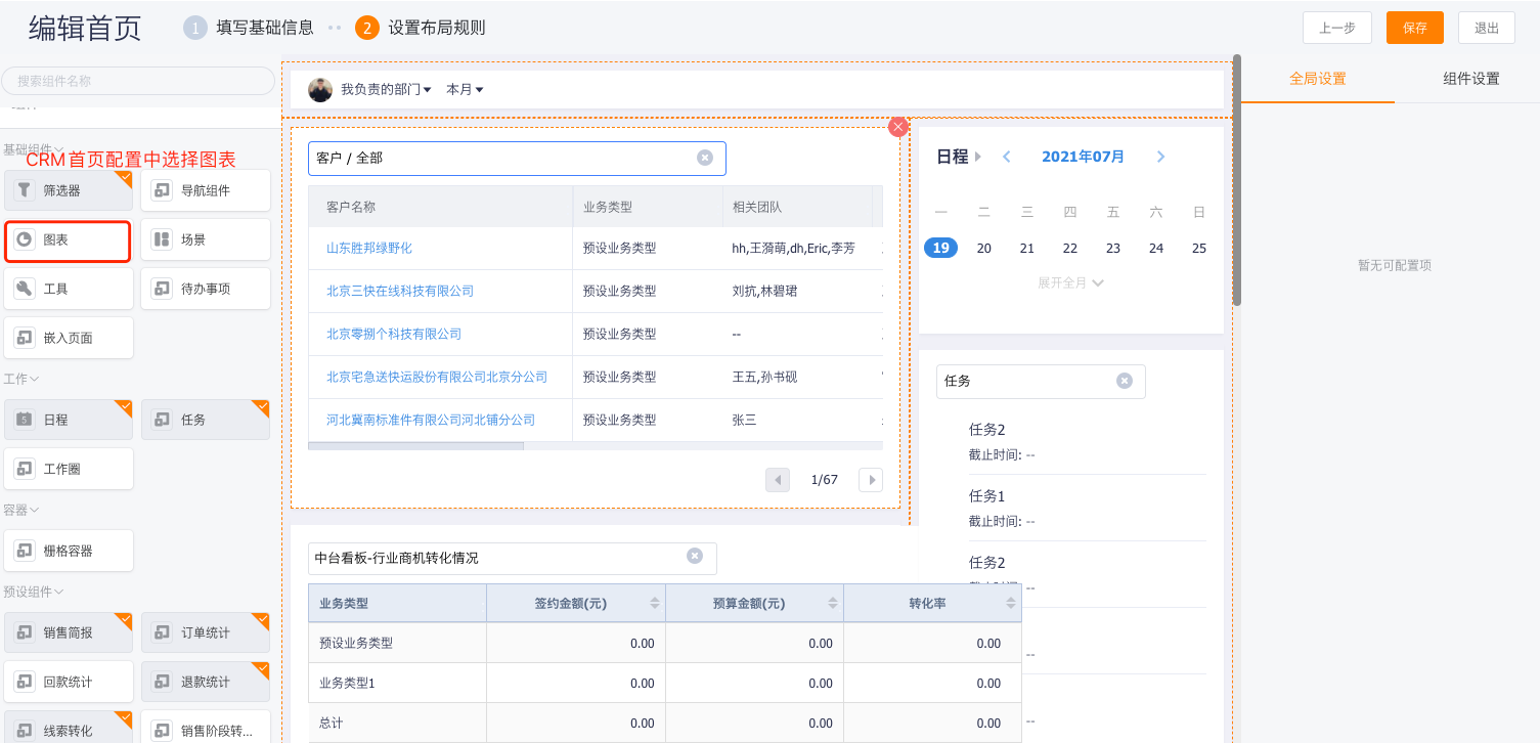Go to next month in calendar
This screenshot has width=1540, height=744.
point(1160,157)
